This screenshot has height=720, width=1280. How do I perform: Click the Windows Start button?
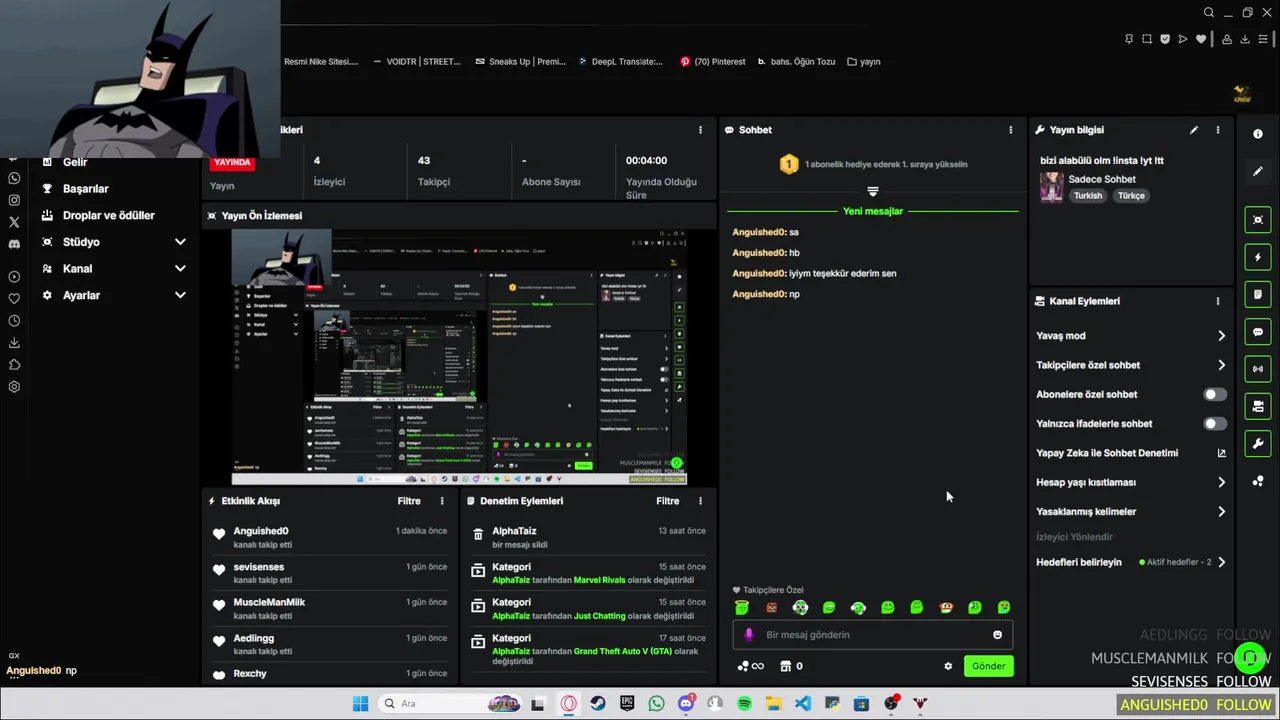pyautogui.click(x=360, y=704)
